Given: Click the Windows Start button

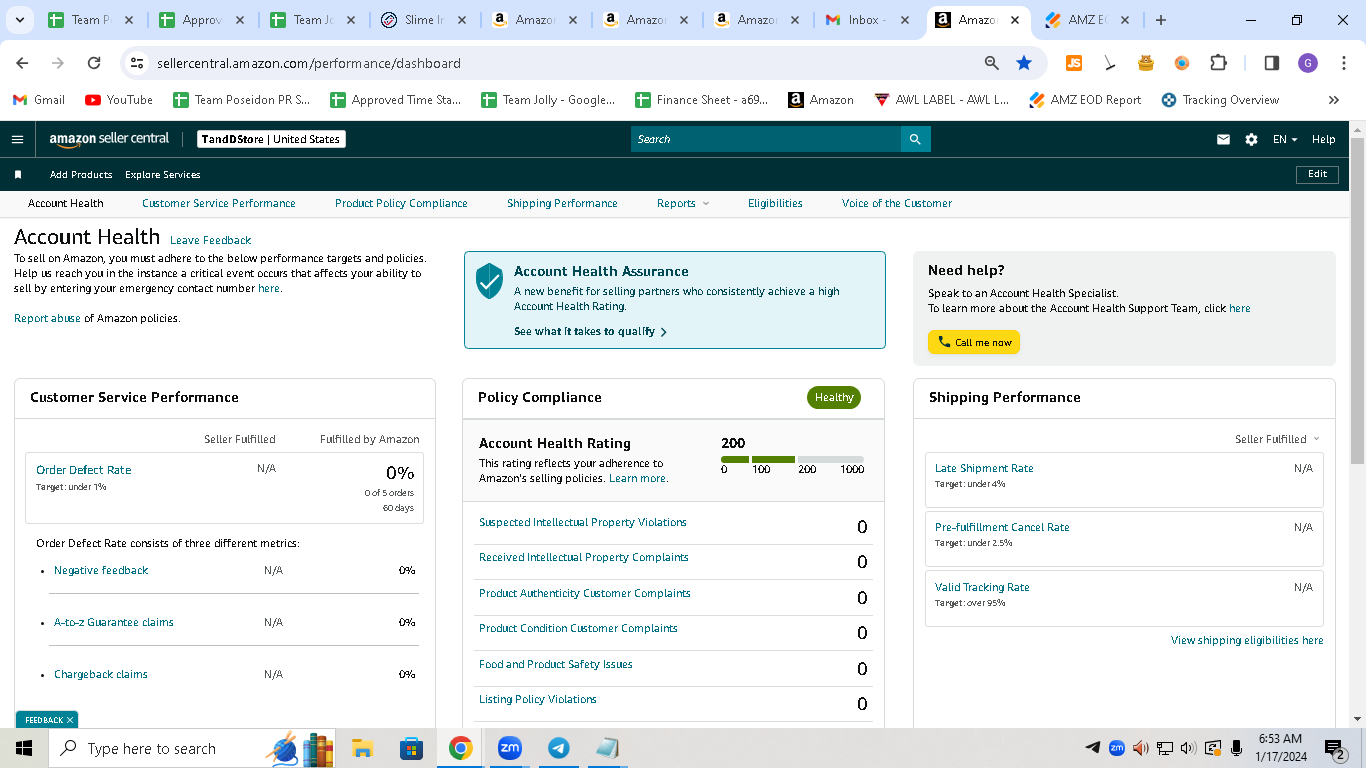Looking at the screenshot, I should [24, 748].
